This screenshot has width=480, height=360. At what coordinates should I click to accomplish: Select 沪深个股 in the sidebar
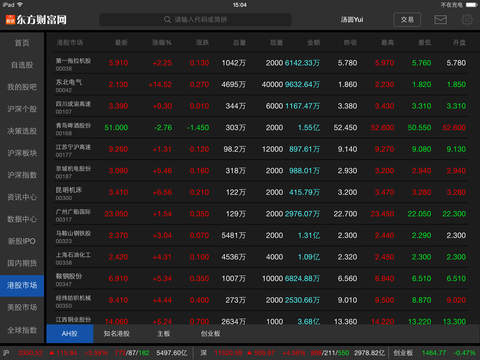click(22, 109)
